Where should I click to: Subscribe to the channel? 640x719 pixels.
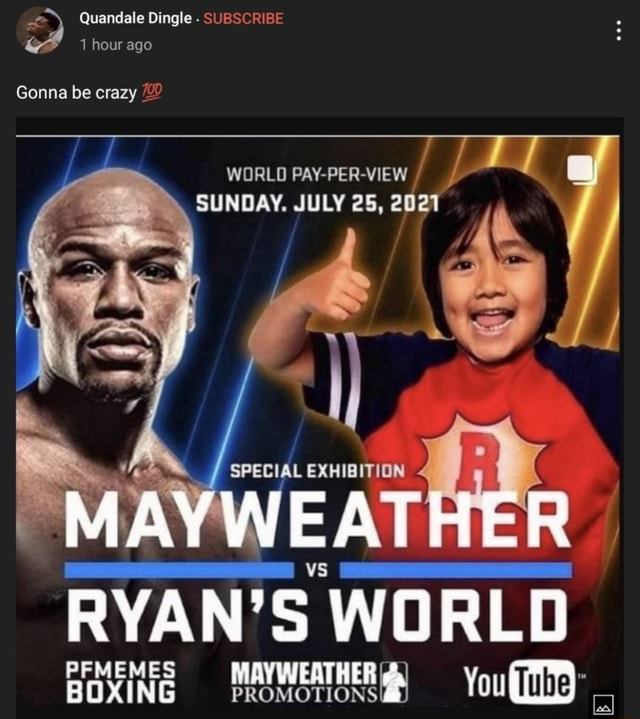[x=243, y=18]
